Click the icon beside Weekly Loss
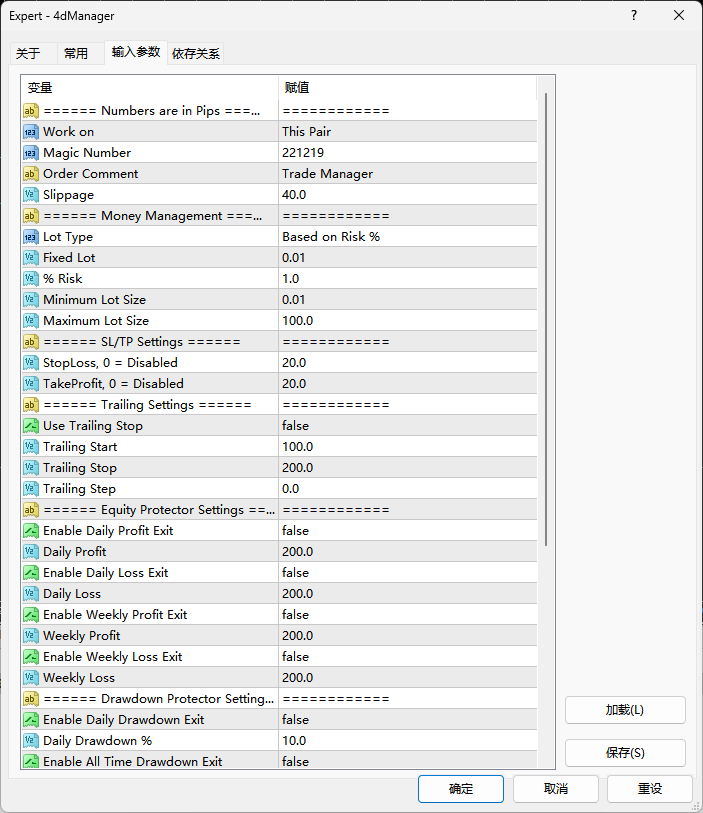Screen dimensions: 703x813 pyautogui.click(x=31, y=678)
